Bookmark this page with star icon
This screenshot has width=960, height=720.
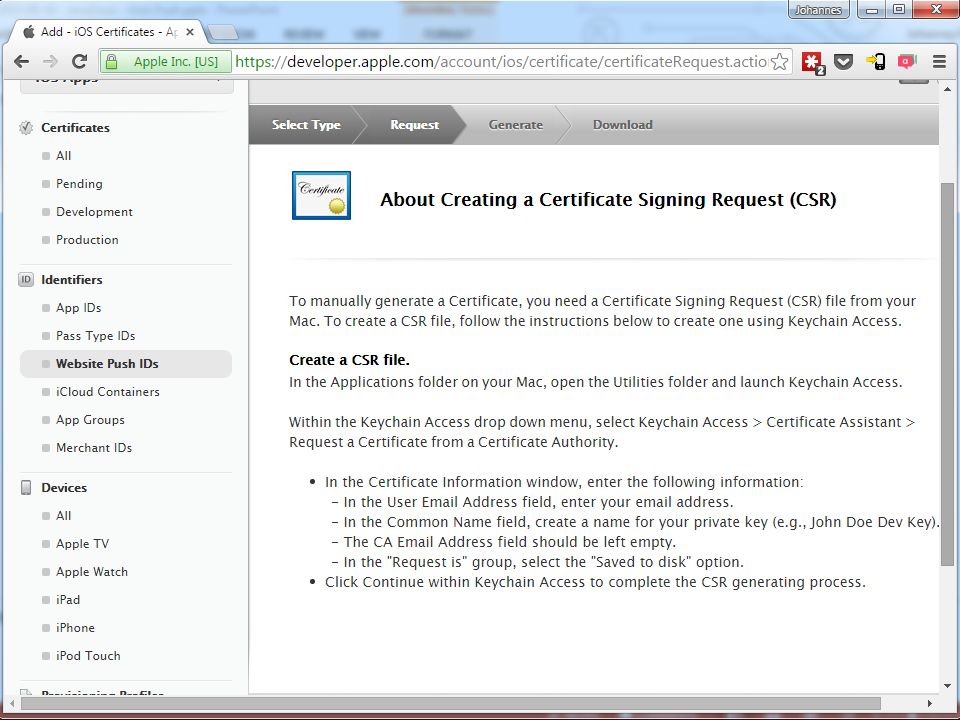tap(779, 61)
